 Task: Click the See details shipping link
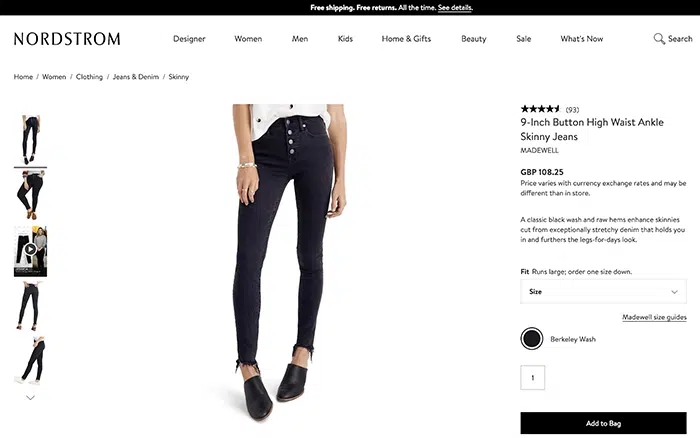(455, 7)
